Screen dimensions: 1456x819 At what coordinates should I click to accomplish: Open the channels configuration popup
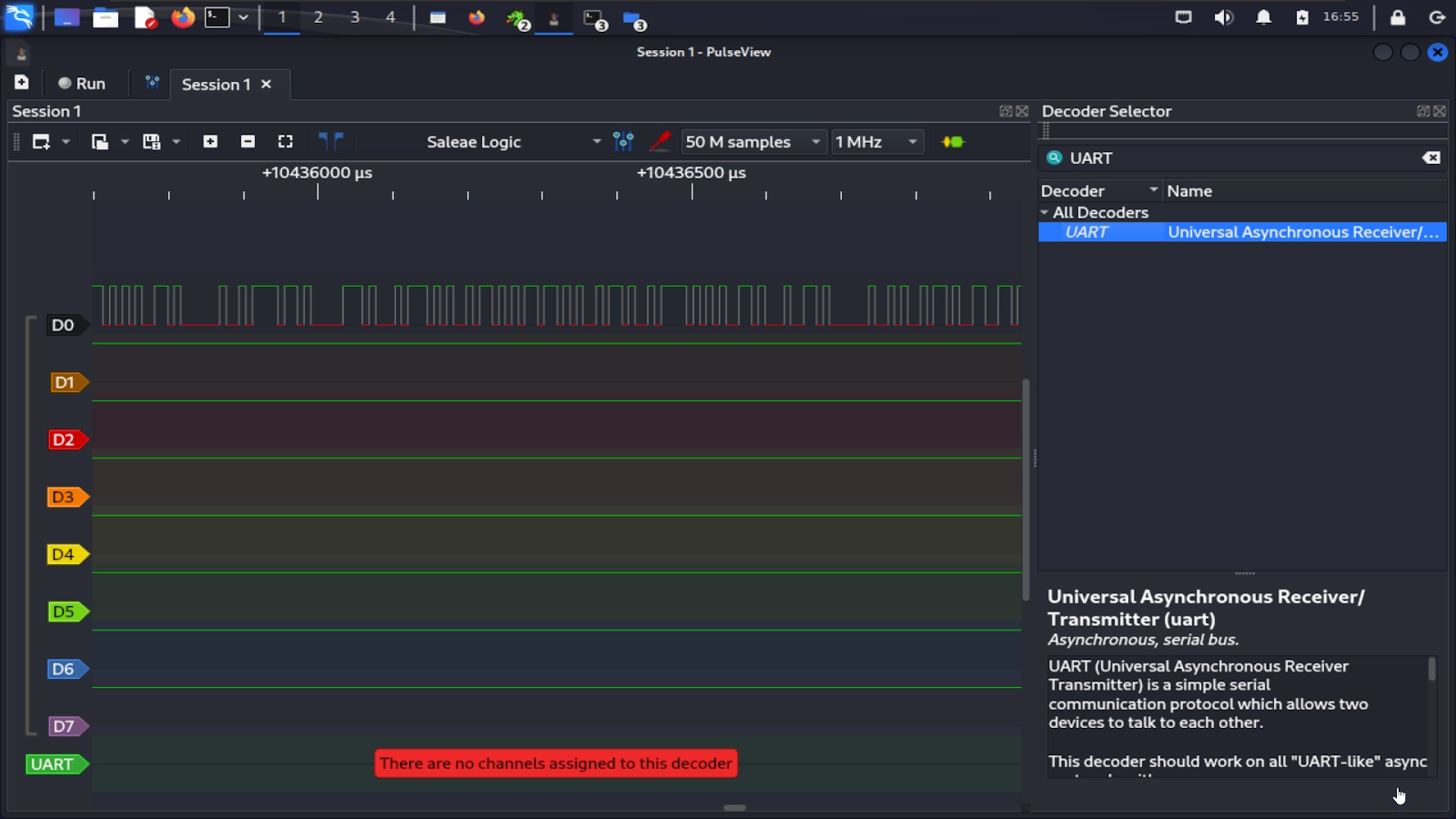coord(624,142)
